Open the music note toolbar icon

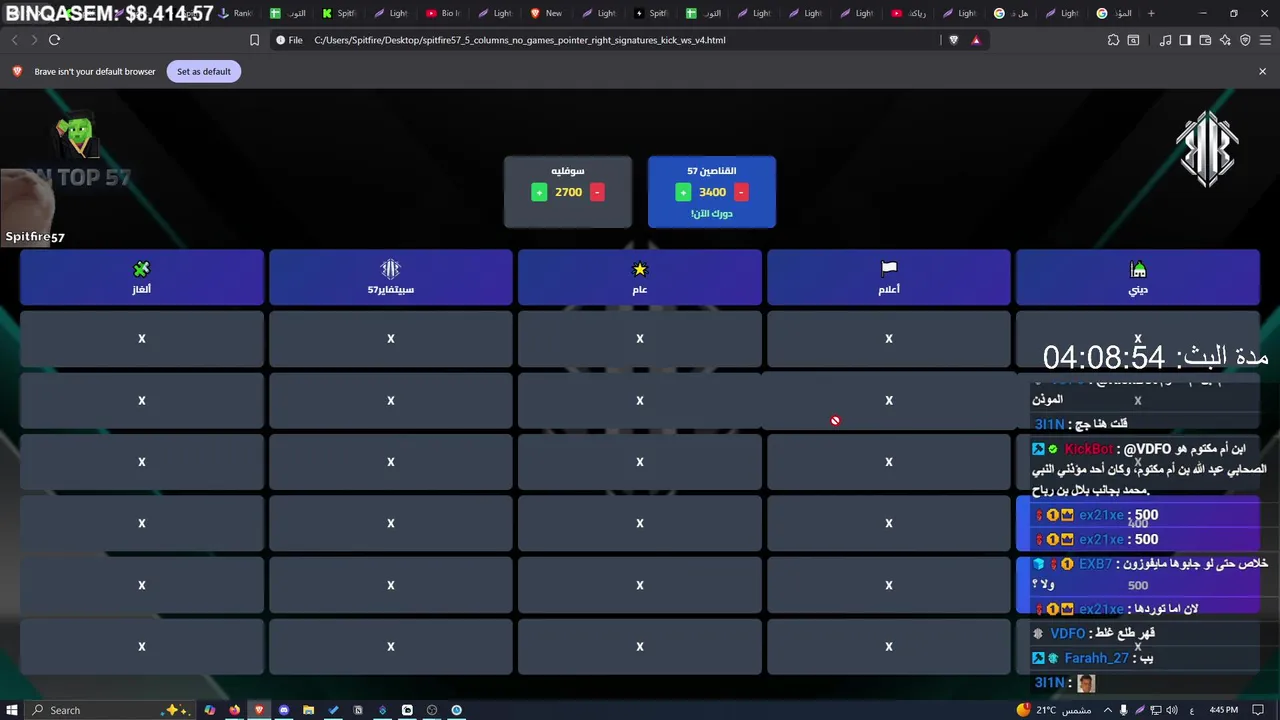click(1165, 40)
